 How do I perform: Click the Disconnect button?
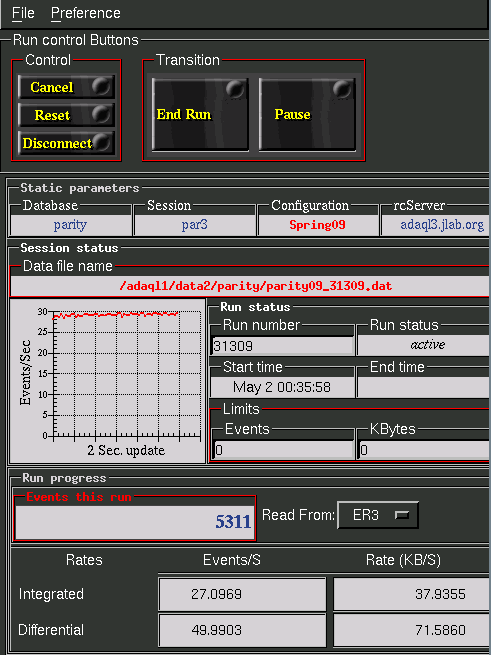pos(66,143)
